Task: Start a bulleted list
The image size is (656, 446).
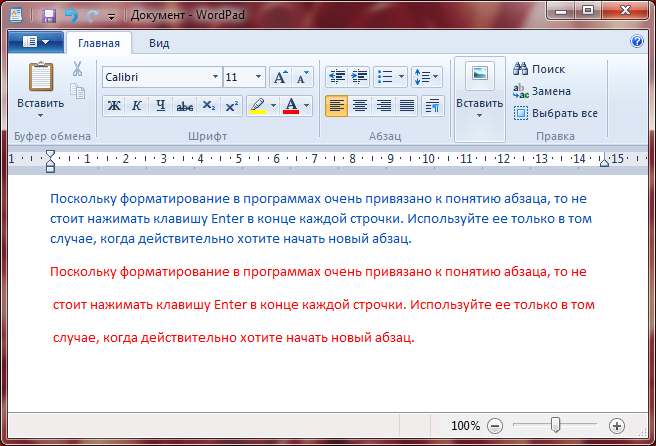Action: pos(385,77)
